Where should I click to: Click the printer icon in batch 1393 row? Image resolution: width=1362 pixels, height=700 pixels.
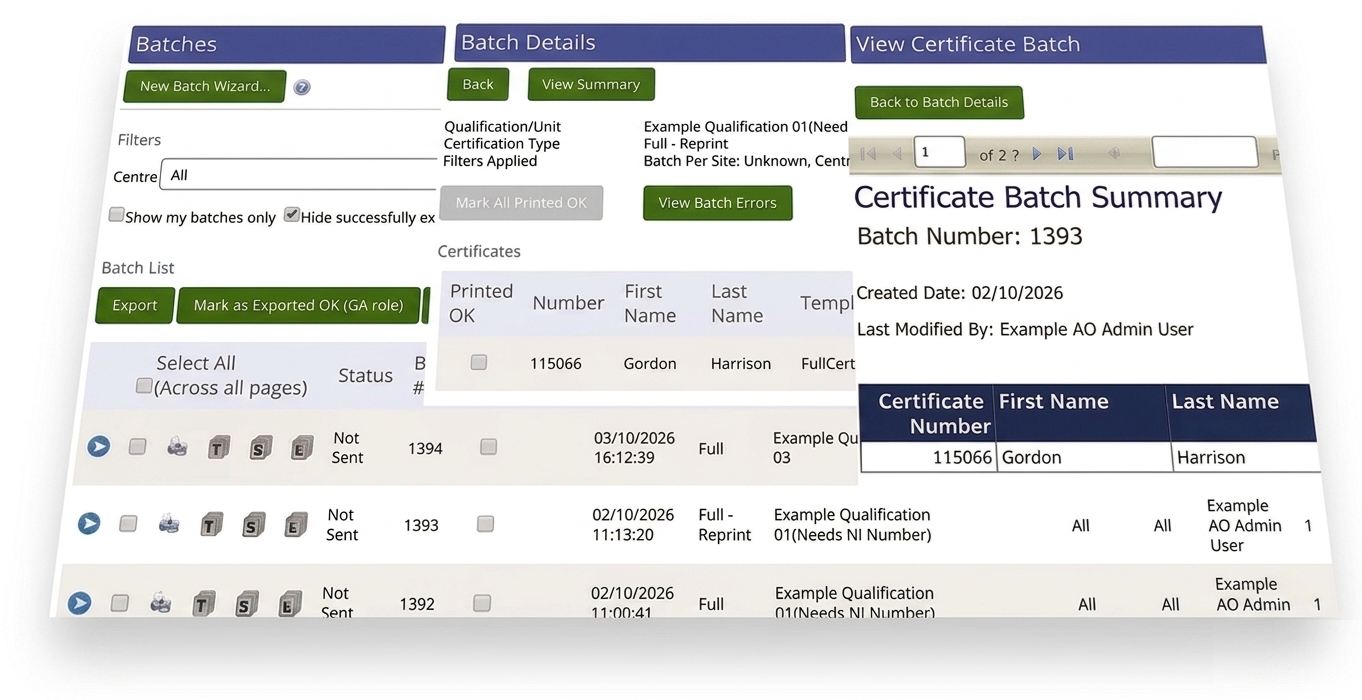[x=169, y=523]
